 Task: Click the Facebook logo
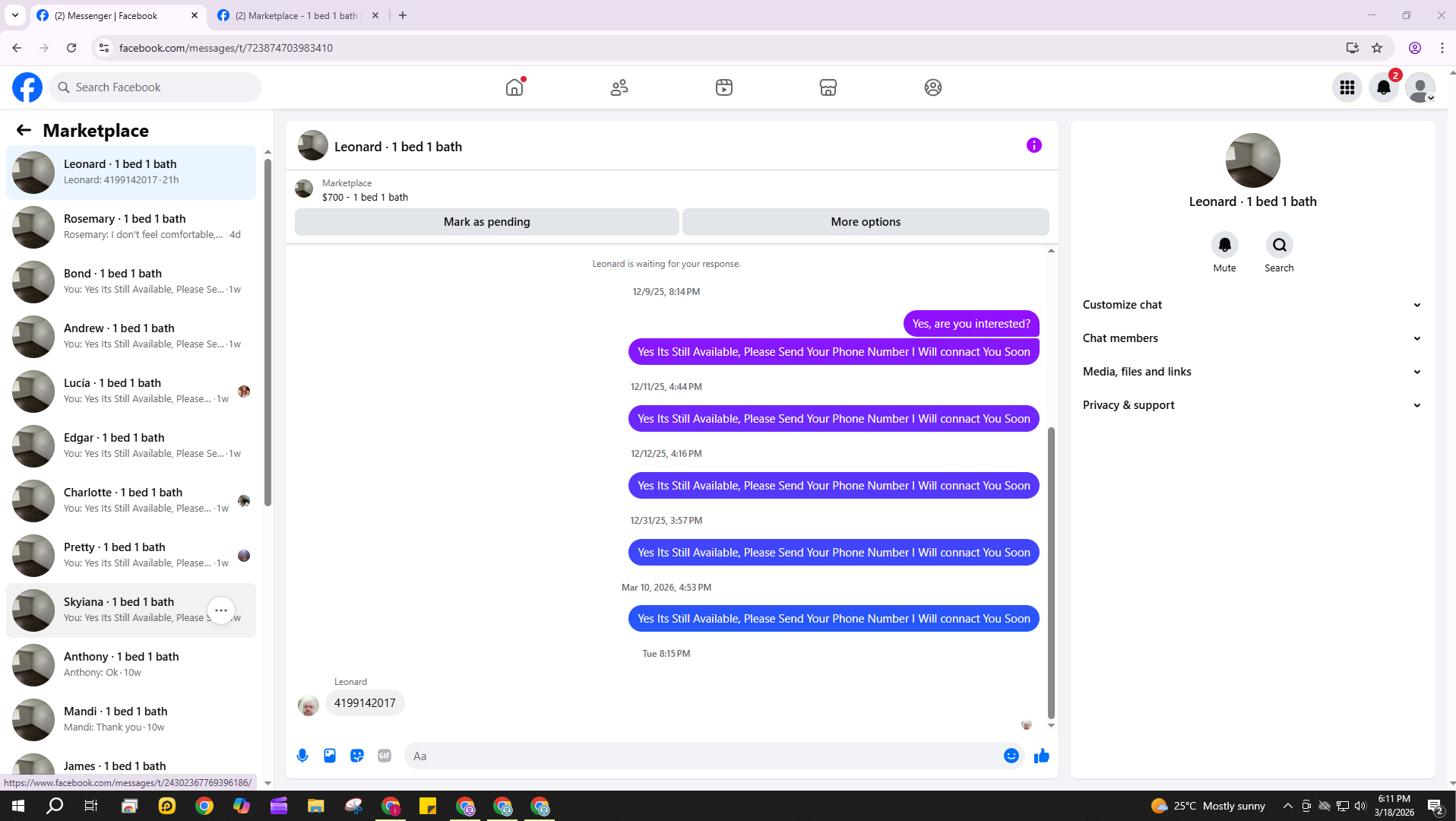[x=27, y=87]
